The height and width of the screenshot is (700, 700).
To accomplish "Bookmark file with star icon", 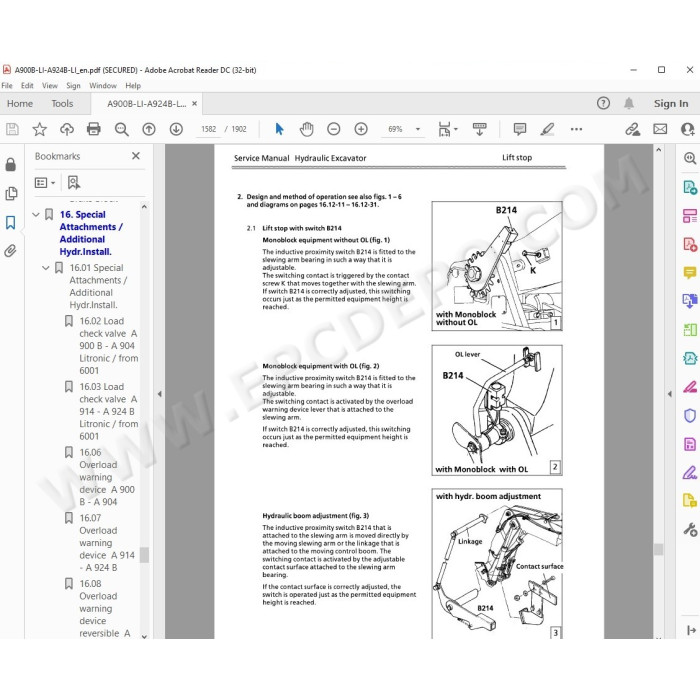I will 40,129.
